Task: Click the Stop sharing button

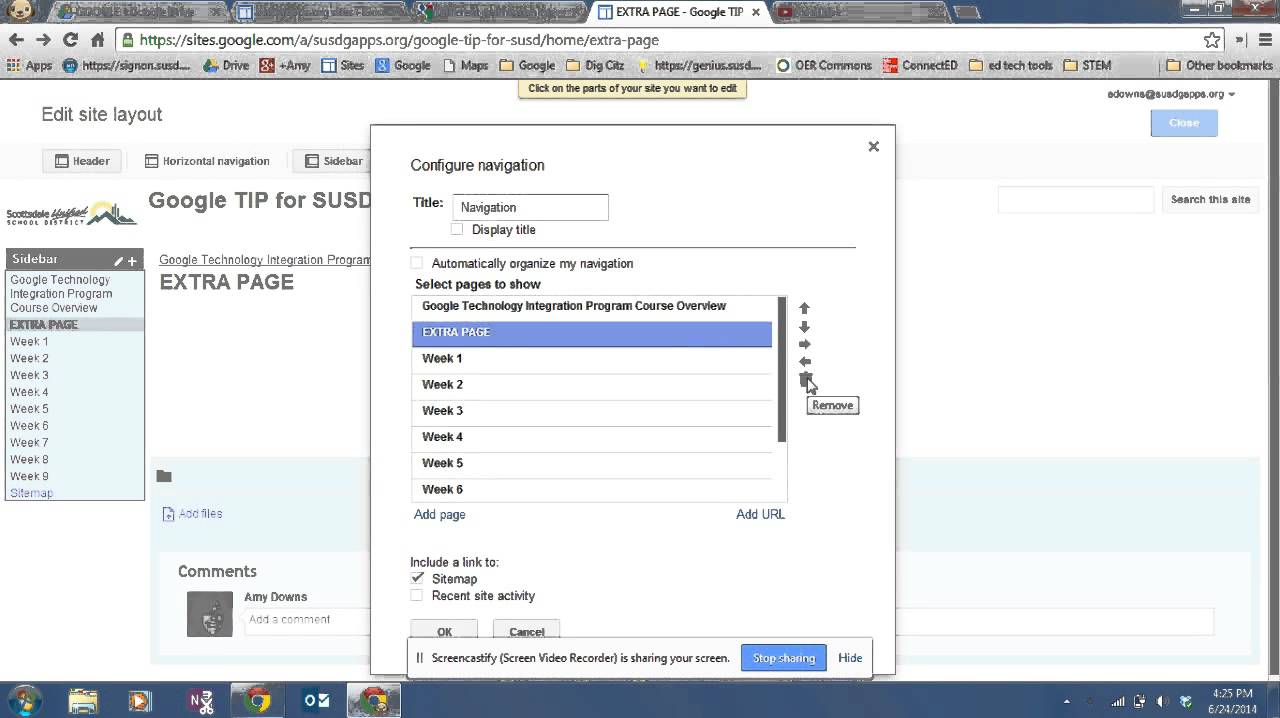Action: coord(783,658)
